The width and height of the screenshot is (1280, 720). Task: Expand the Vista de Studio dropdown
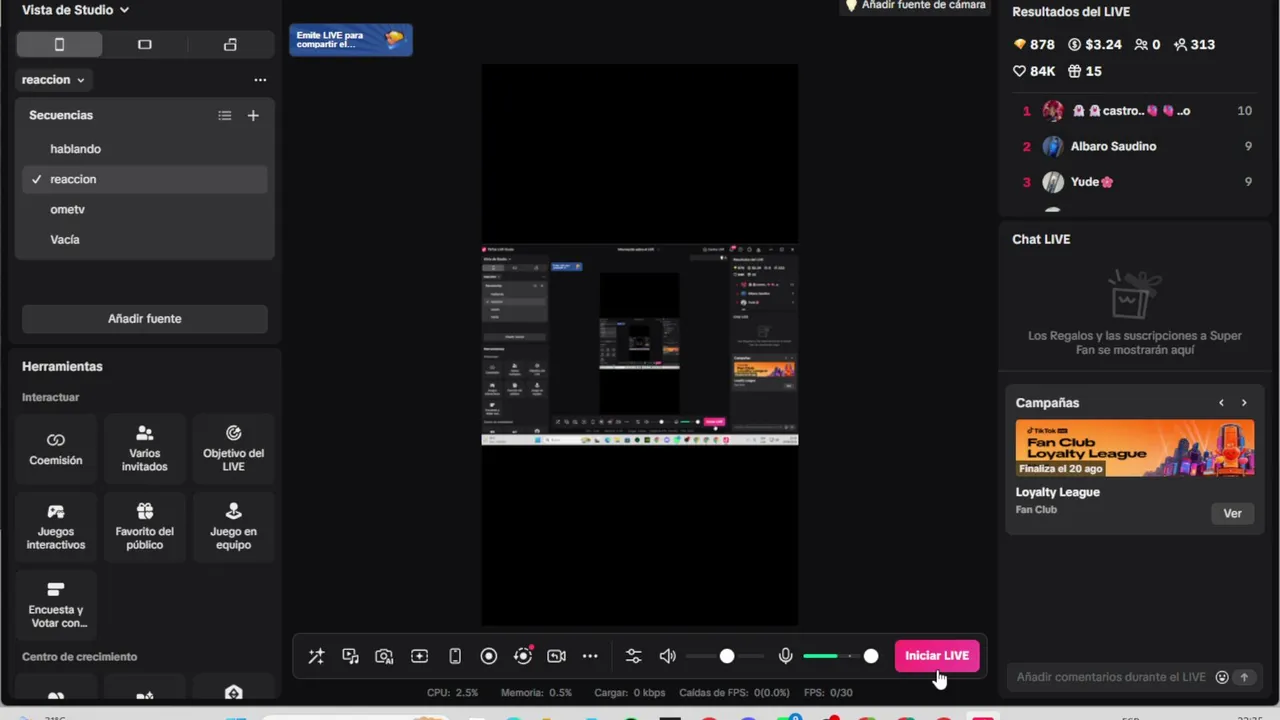[x=76, y=10]
